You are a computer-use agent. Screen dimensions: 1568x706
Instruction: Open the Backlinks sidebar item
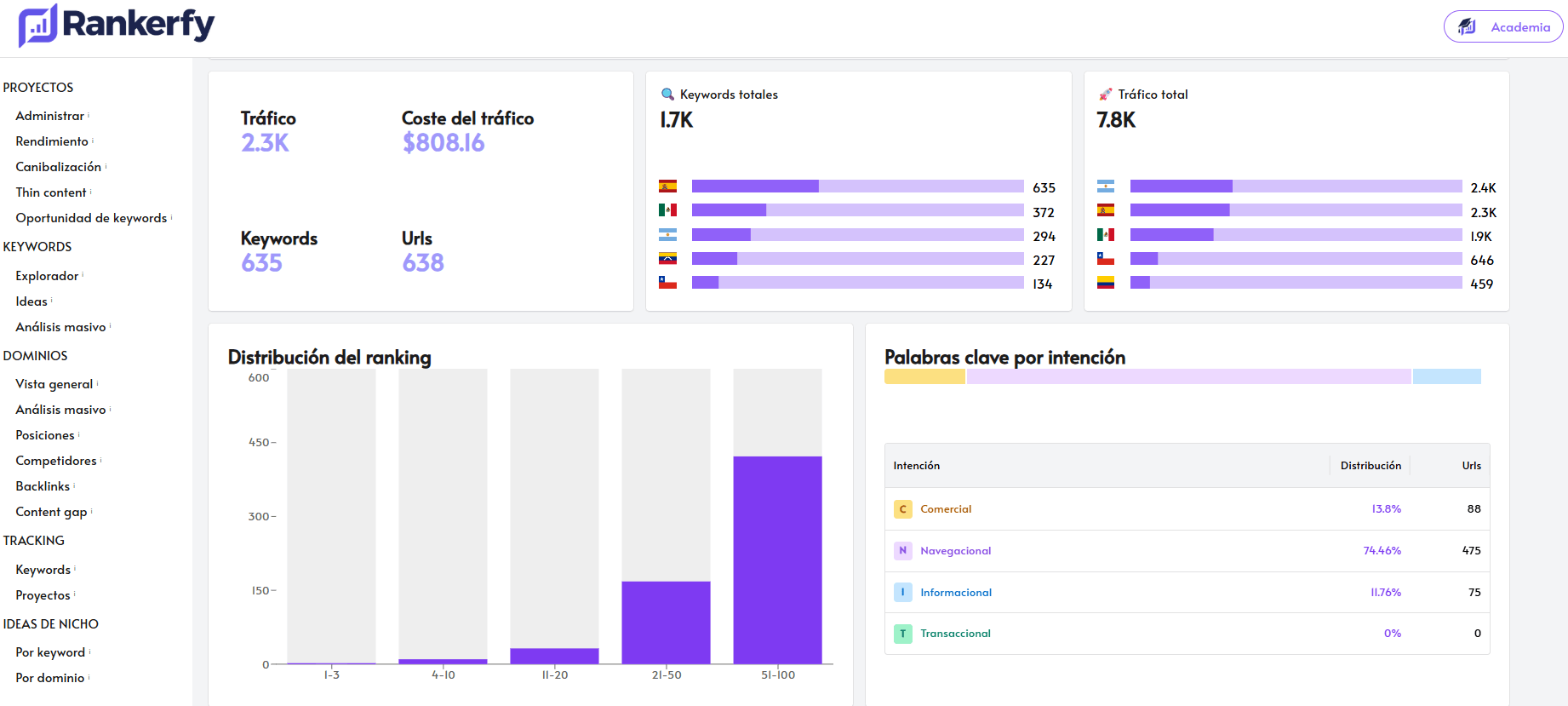point(43,486)
